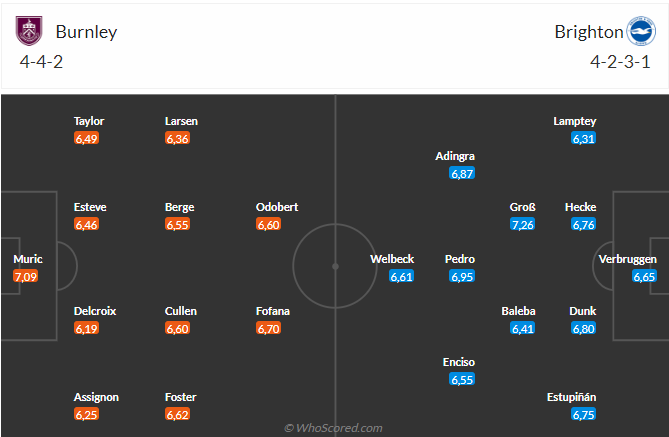The image size is (669, 437).
Task: Open Adingra's 6,87 rating badge
Action: (x=461, y=173)
